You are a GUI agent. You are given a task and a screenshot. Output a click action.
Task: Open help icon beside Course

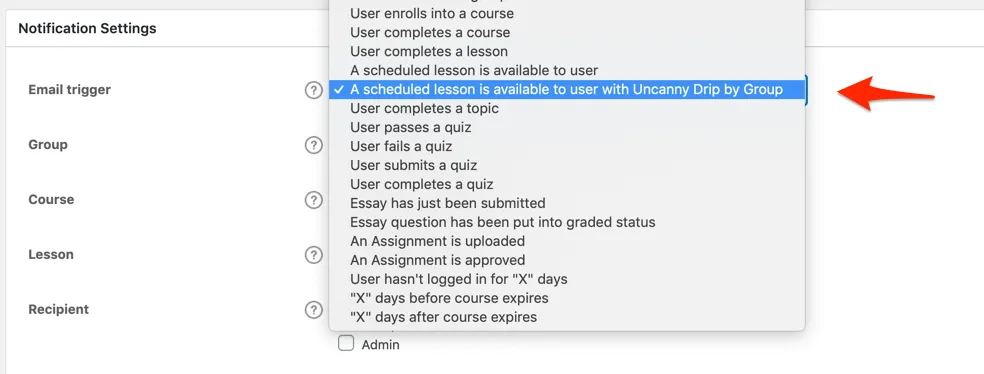click(x=313, y=200)
